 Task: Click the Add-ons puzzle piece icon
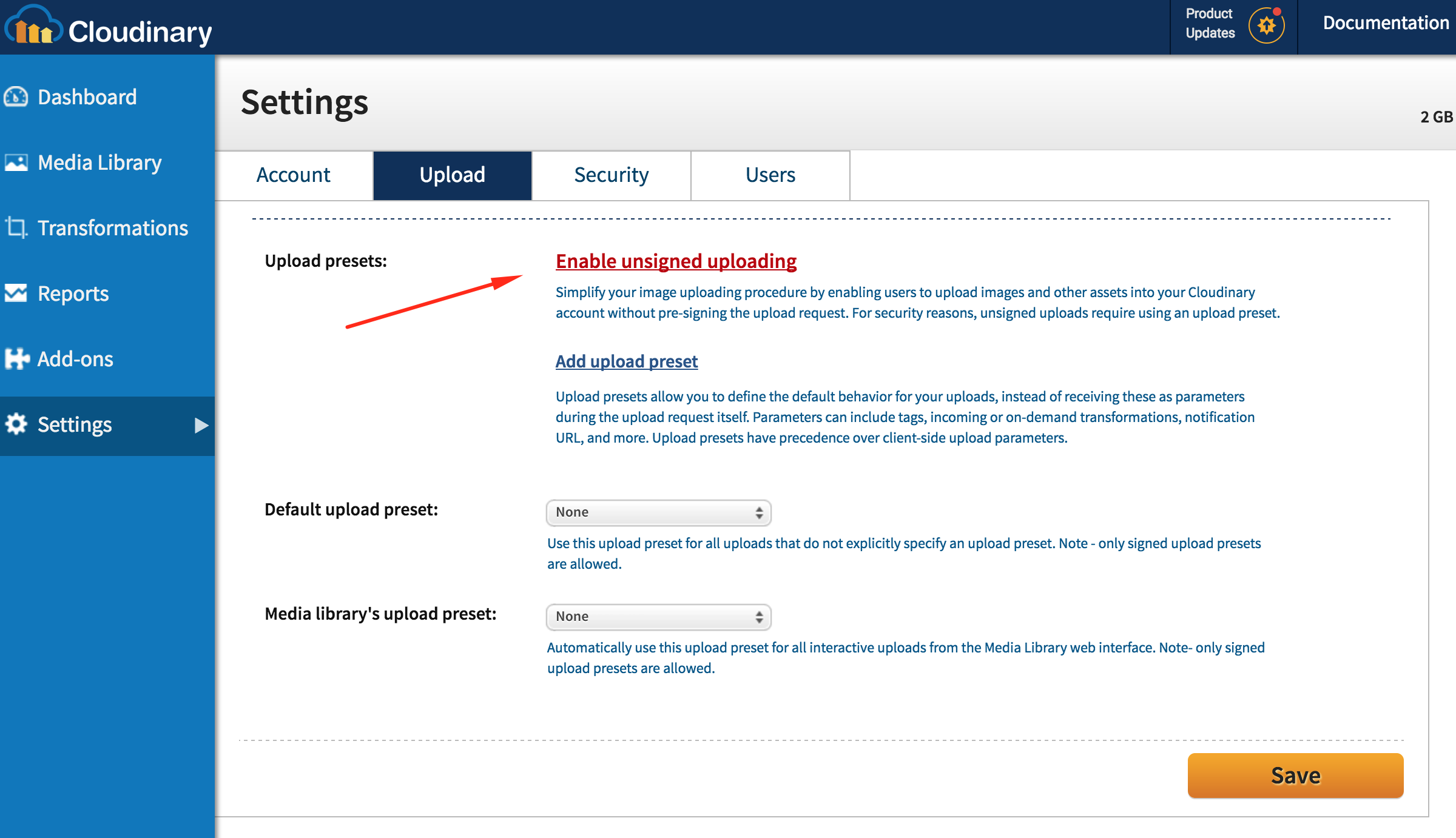coord(16,359)
